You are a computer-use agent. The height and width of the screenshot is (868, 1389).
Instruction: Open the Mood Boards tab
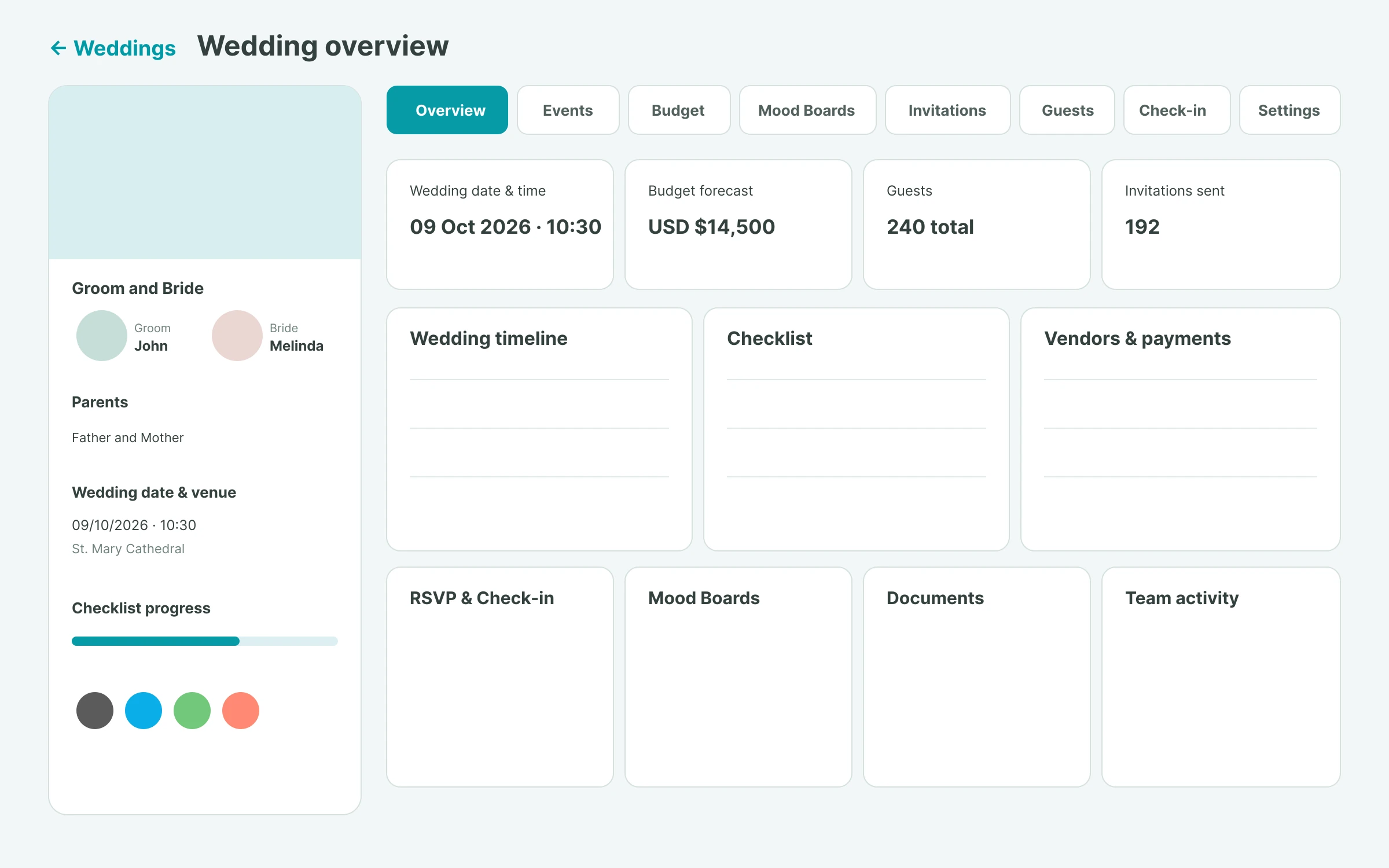pos(807,110)
